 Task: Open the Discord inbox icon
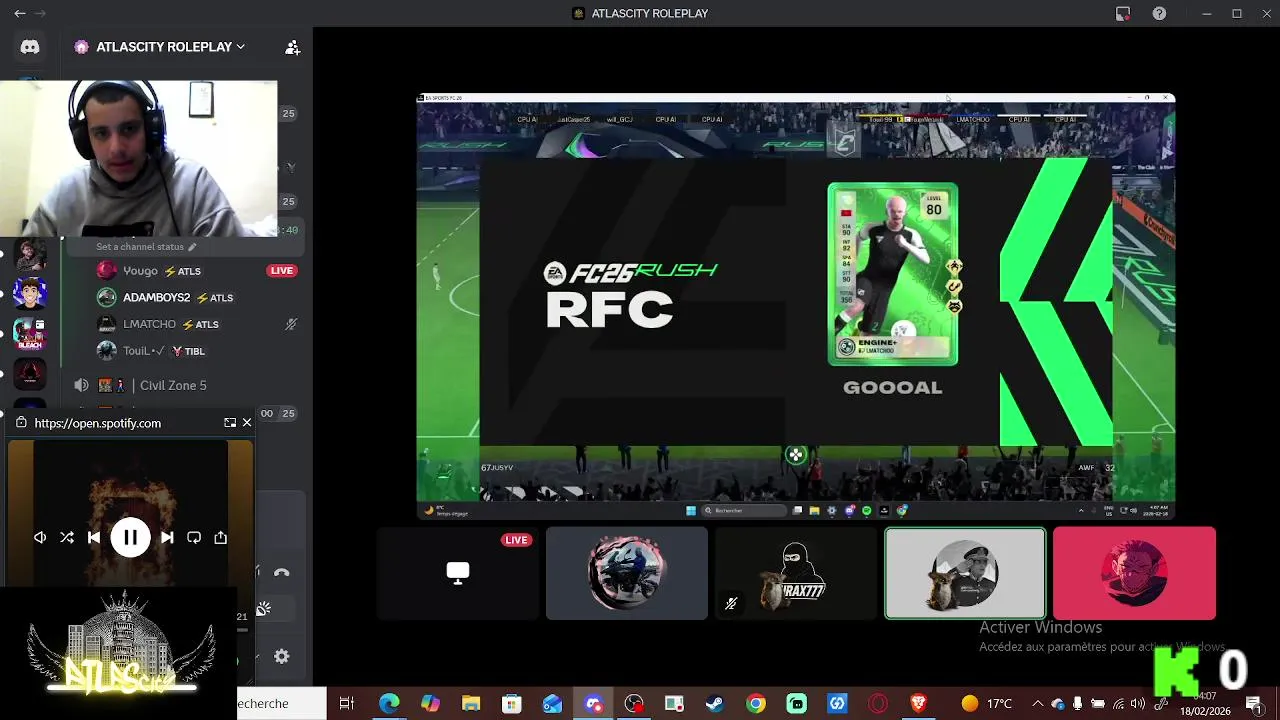pos(1123,13)
